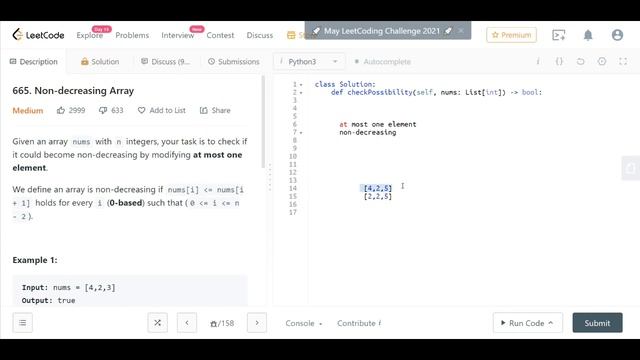Collapse class Solution fold arrow on line 1

(x=301, y=84)
